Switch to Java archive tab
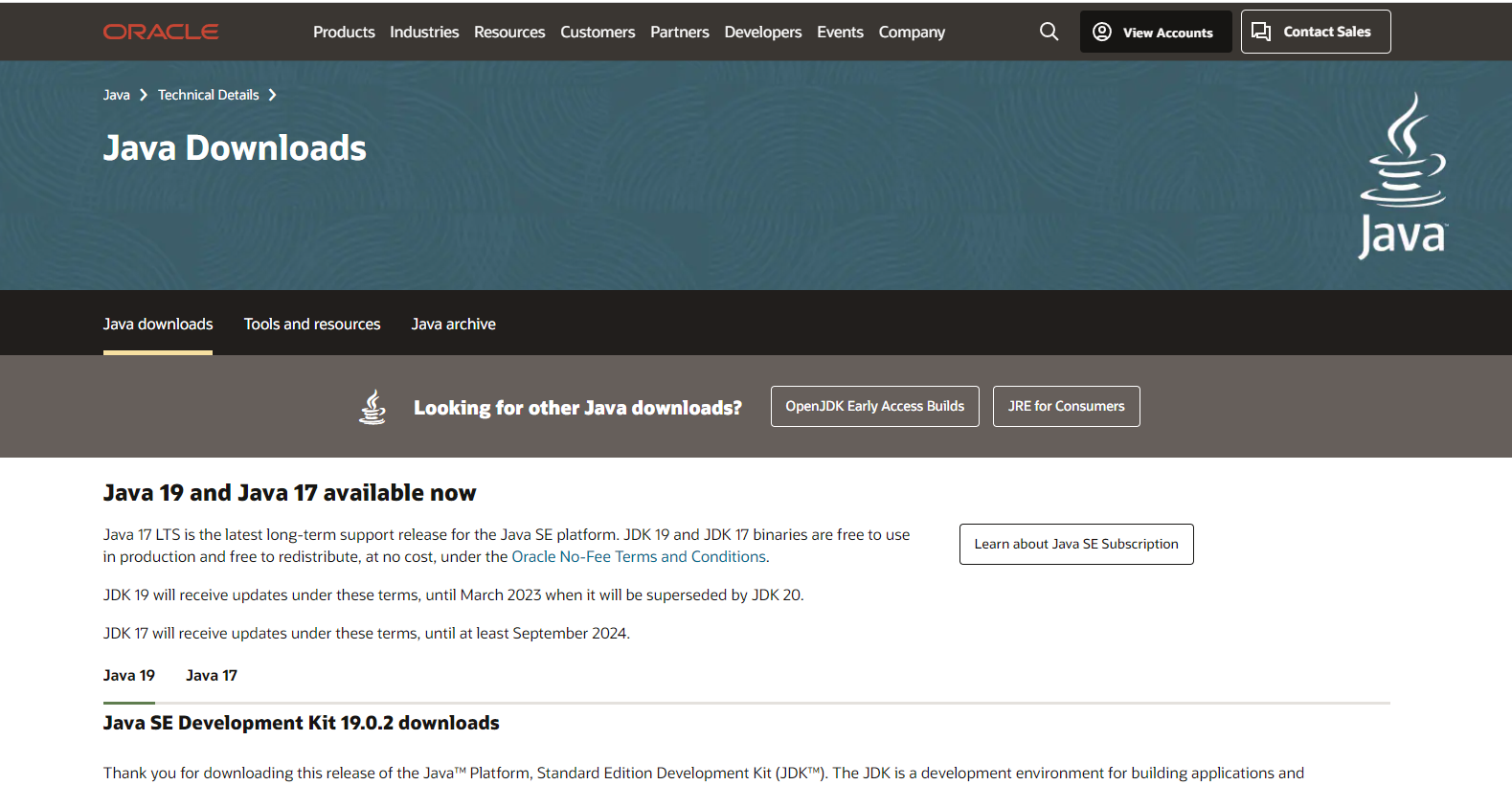This screenshot has width=1512, height=785. [454, 325]
